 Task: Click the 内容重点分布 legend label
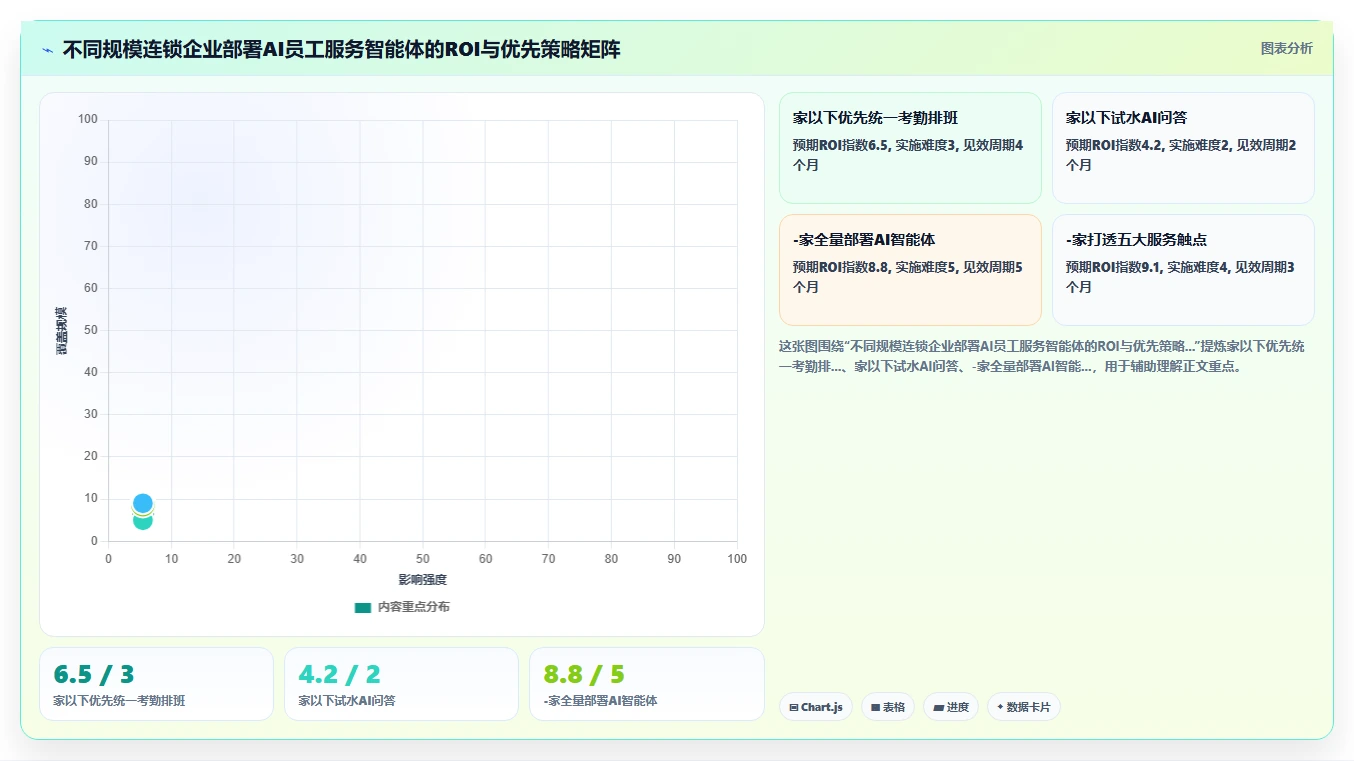413,607
